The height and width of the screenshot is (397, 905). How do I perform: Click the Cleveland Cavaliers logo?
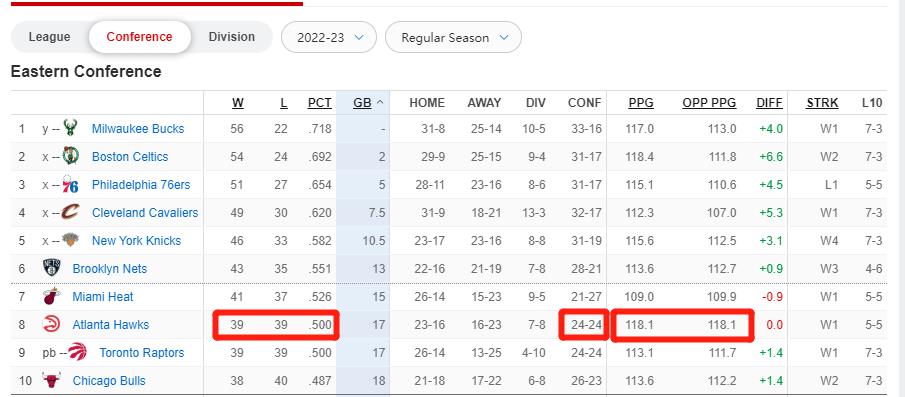pyautogui.click(x=70, y=212)
